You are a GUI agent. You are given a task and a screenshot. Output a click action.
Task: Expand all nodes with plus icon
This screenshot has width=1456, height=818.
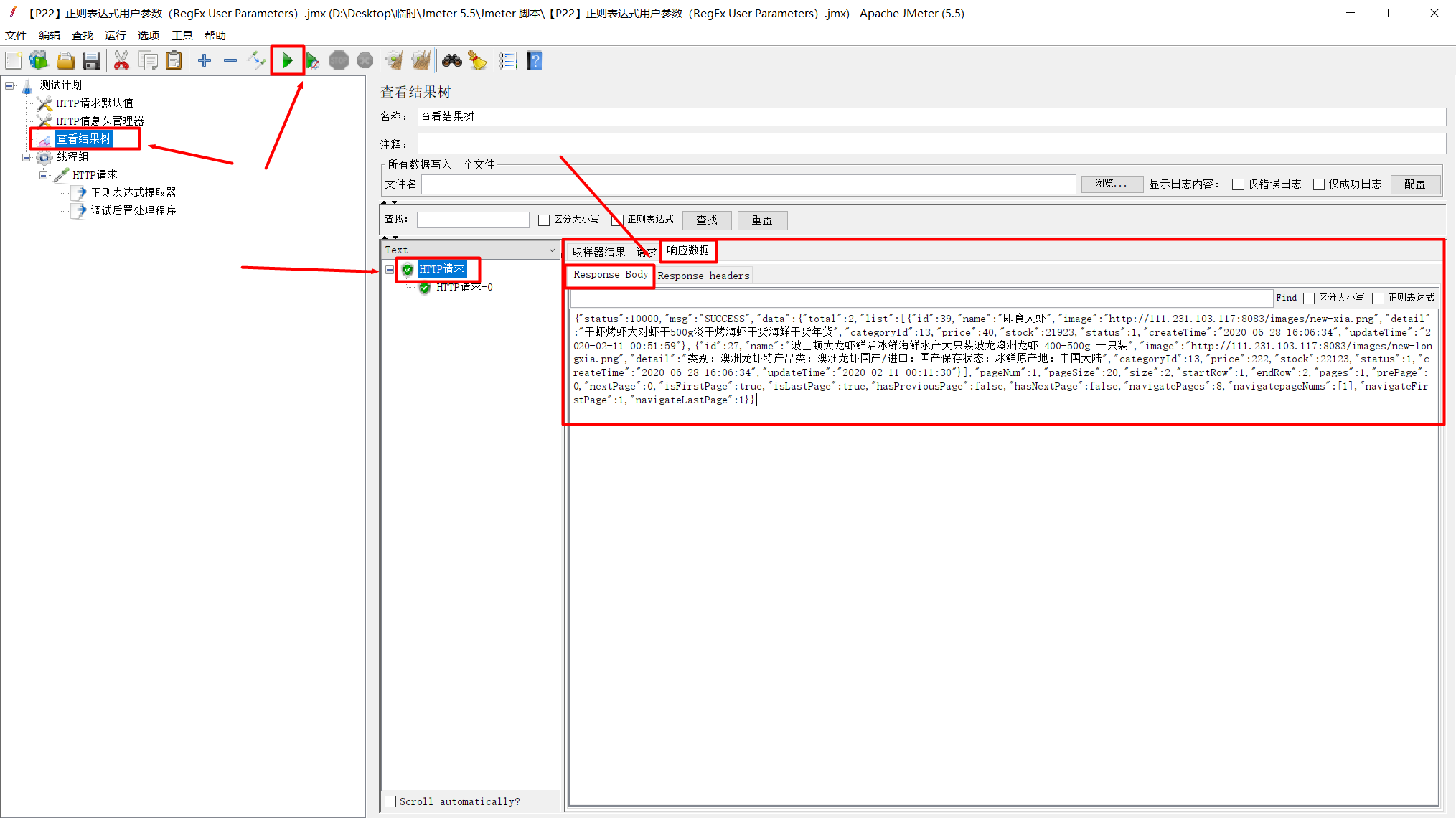(x=205, y=61)
